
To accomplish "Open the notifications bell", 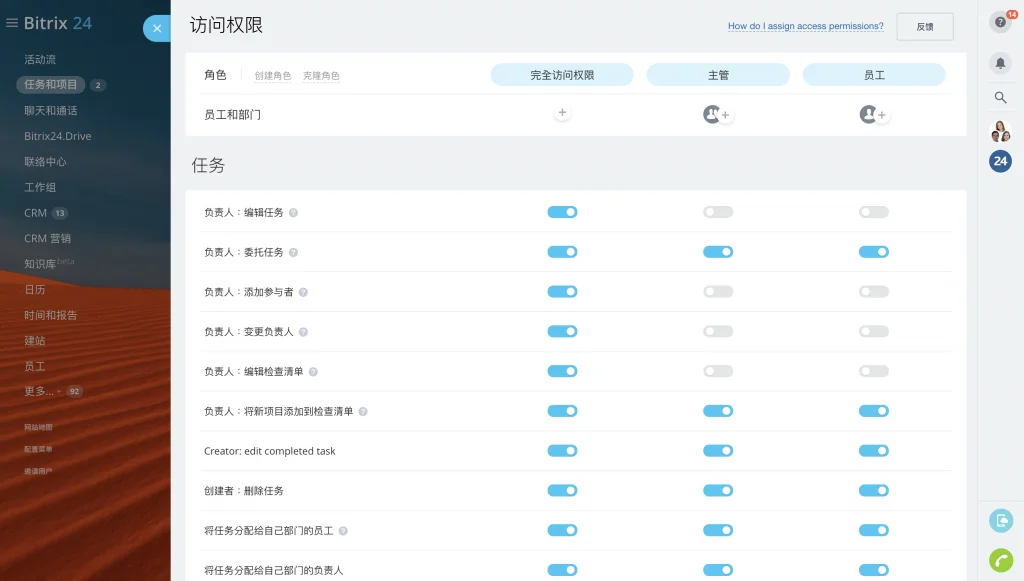I will click(x=1000, y=63).
